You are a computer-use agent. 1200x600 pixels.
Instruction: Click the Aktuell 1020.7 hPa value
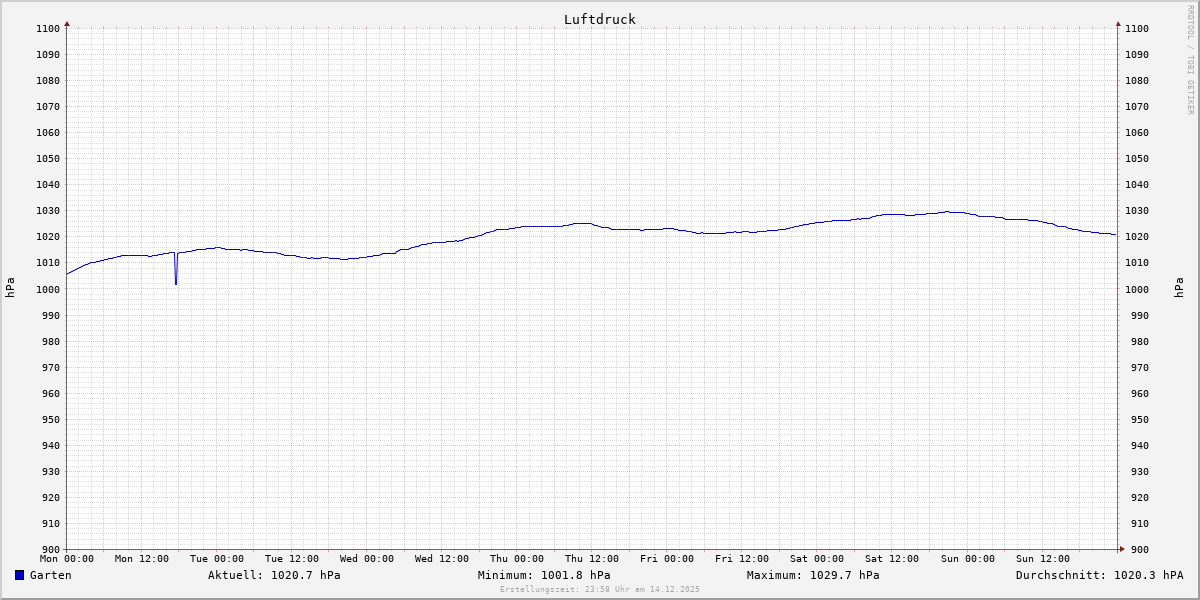point(274,575)
